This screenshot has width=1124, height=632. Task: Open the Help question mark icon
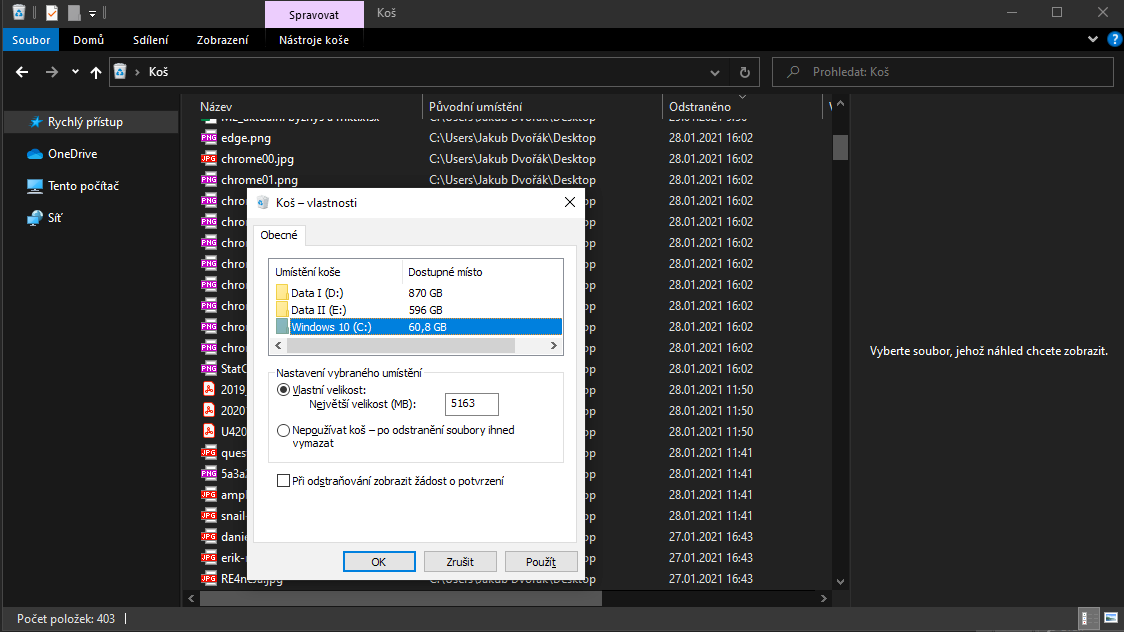[1111, 40]
